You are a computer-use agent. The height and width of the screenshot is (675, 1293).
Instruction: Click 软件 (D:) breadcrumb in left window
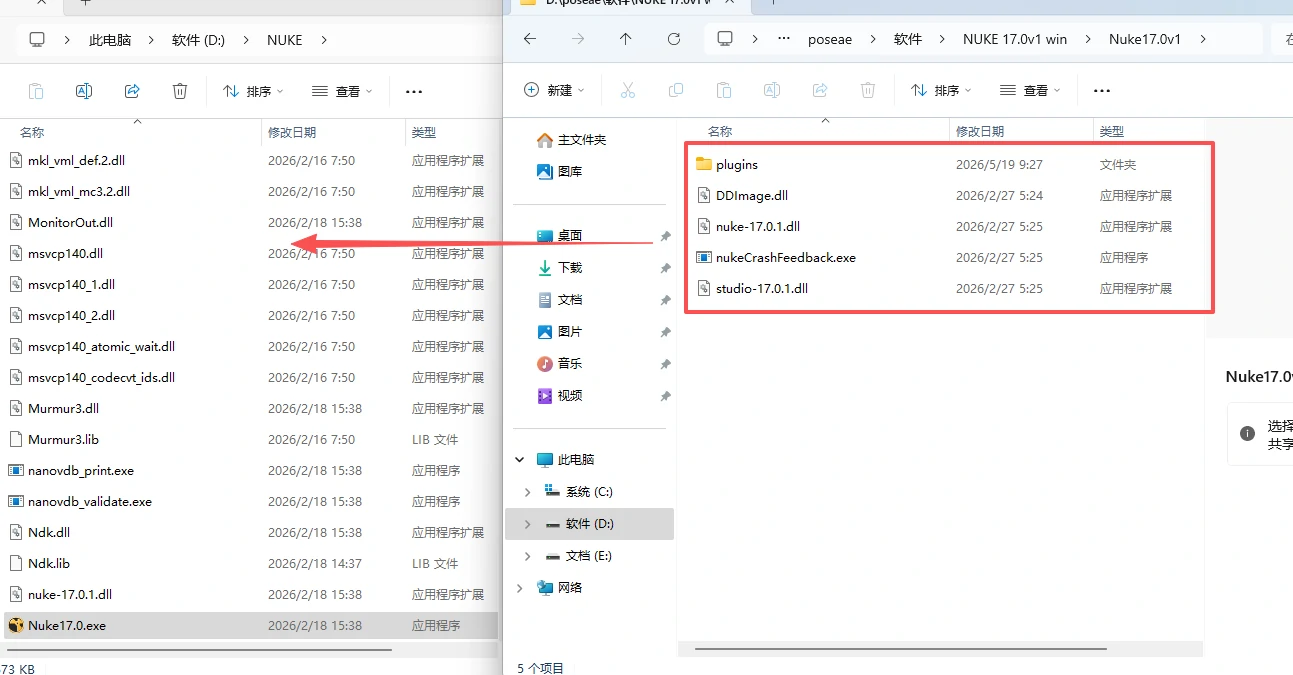pyautogui.click(x=198, y=40)
